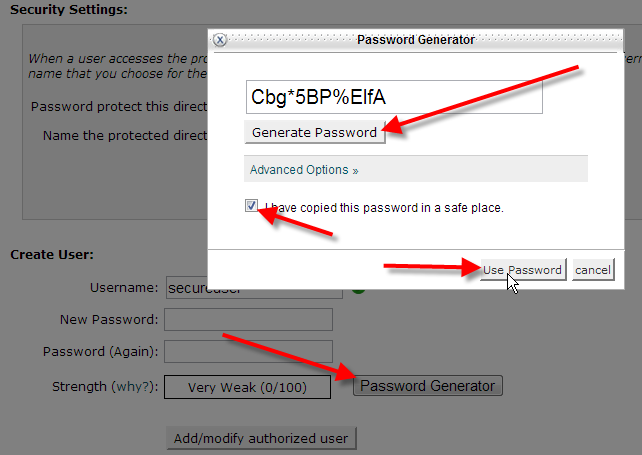642x455 pixels.
Task: Click the 'copied this password in a safe place' label
Action: coord(384,208)
